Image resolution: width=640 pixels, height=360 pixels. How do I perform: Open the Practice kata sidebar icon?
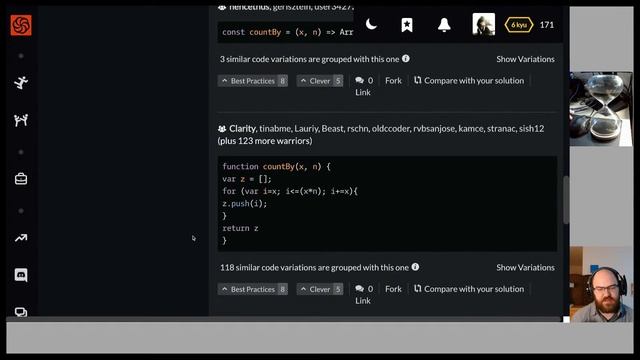[x=21, y=83]
